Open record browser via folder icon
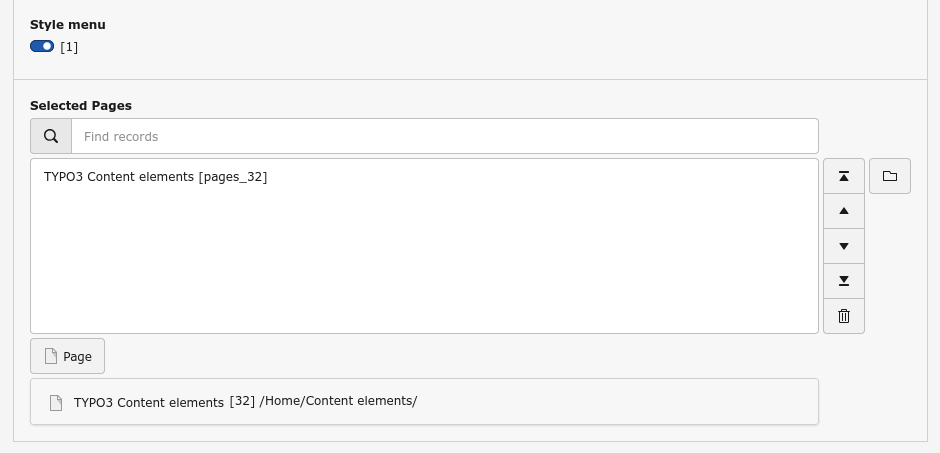The width and height of the screenshot is (940, 453). [x=890, y=176]
